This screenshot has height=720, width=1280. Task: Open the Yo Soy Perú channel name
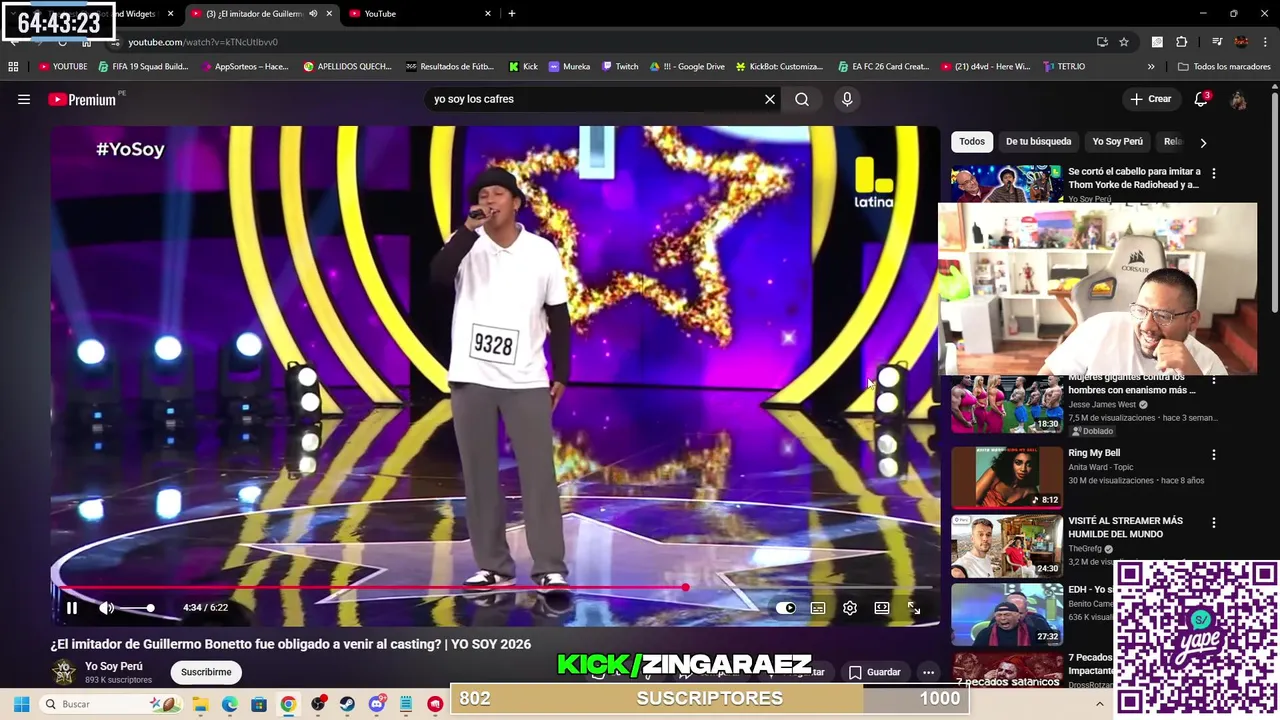tap(114, 666)
